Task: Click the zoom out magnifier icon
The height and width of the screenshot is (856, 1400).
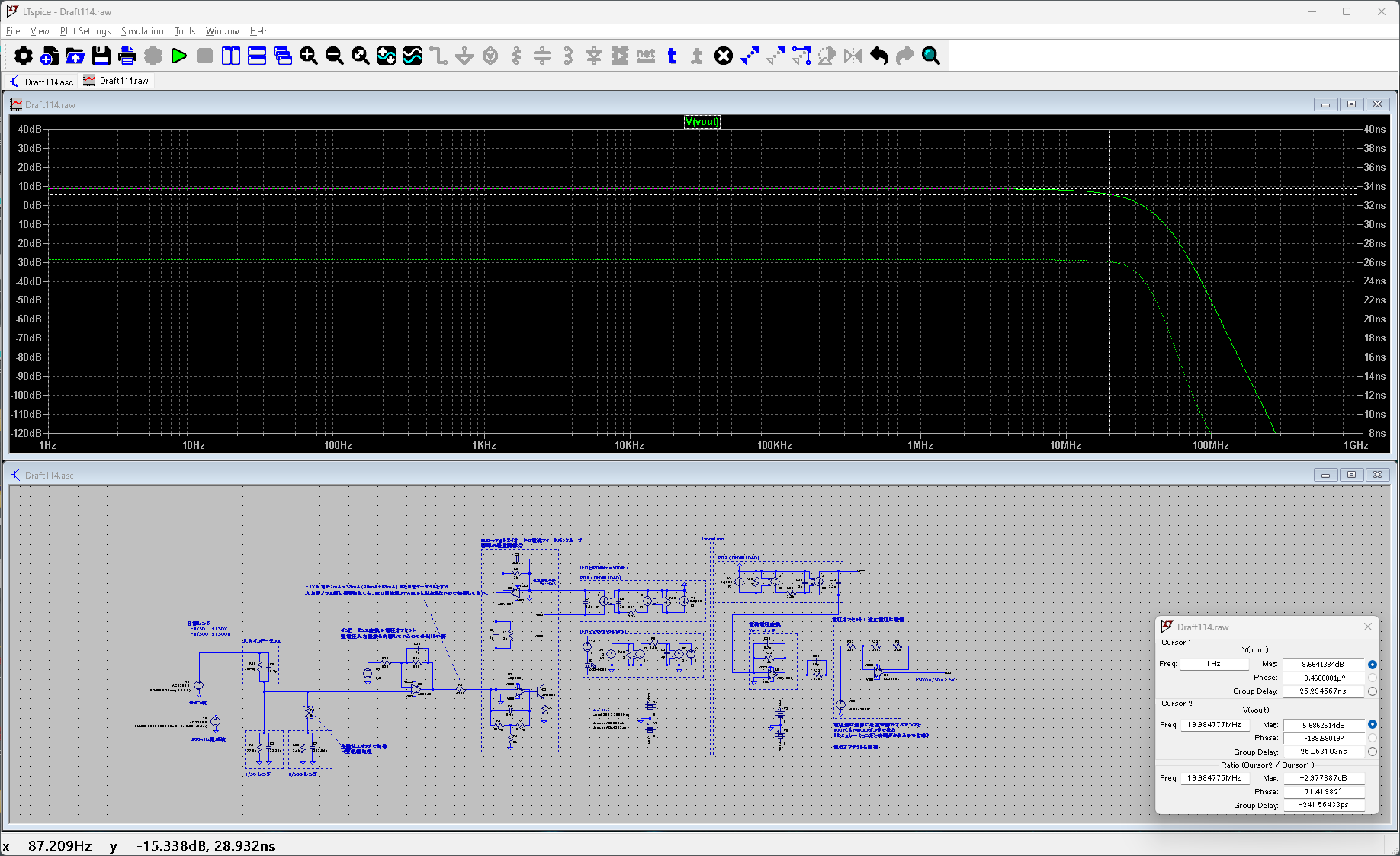Action: pos(334,56)
